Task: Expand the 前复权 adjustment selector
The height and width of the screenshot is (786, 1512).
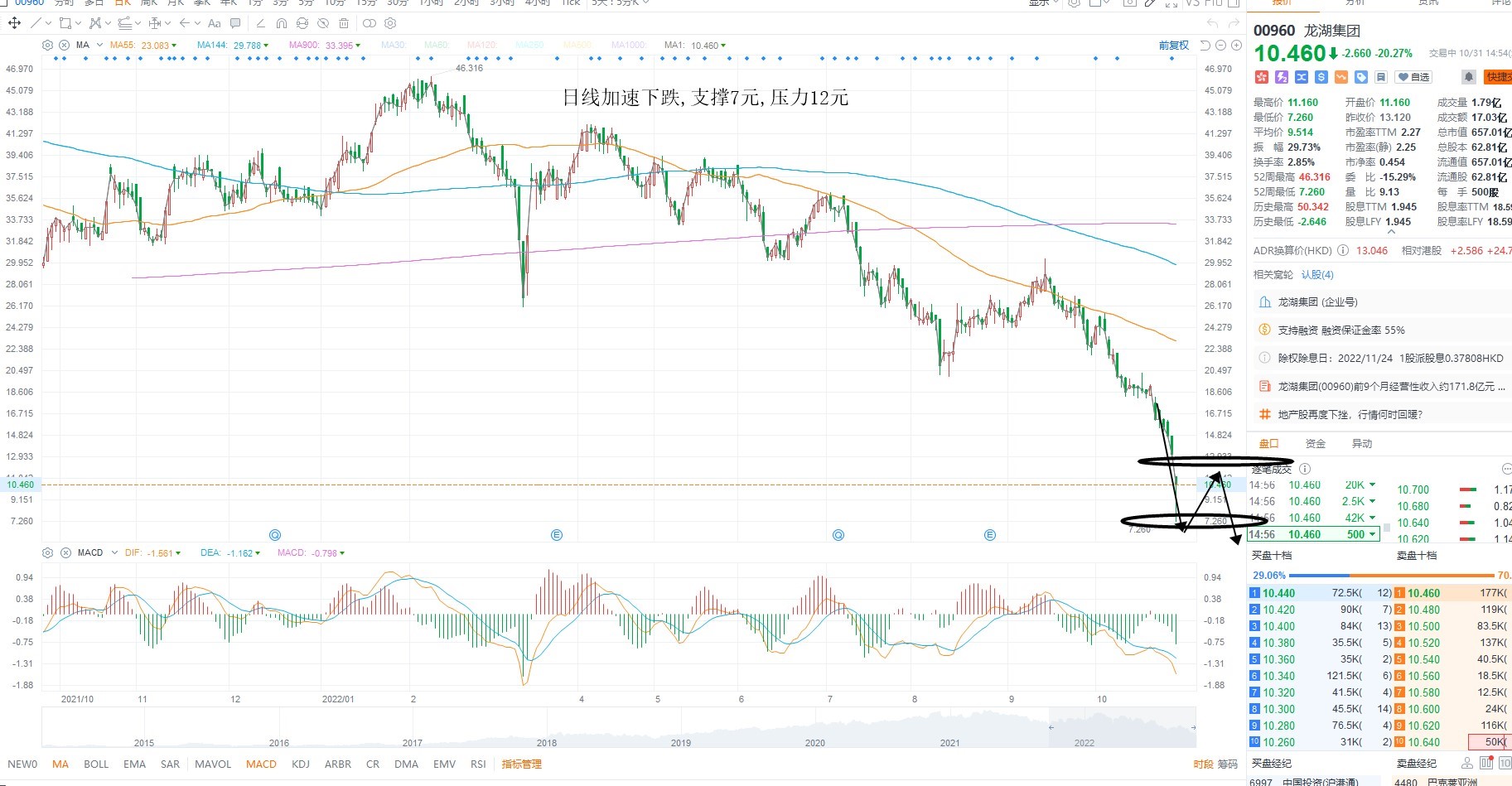Action: [1173, 46]
